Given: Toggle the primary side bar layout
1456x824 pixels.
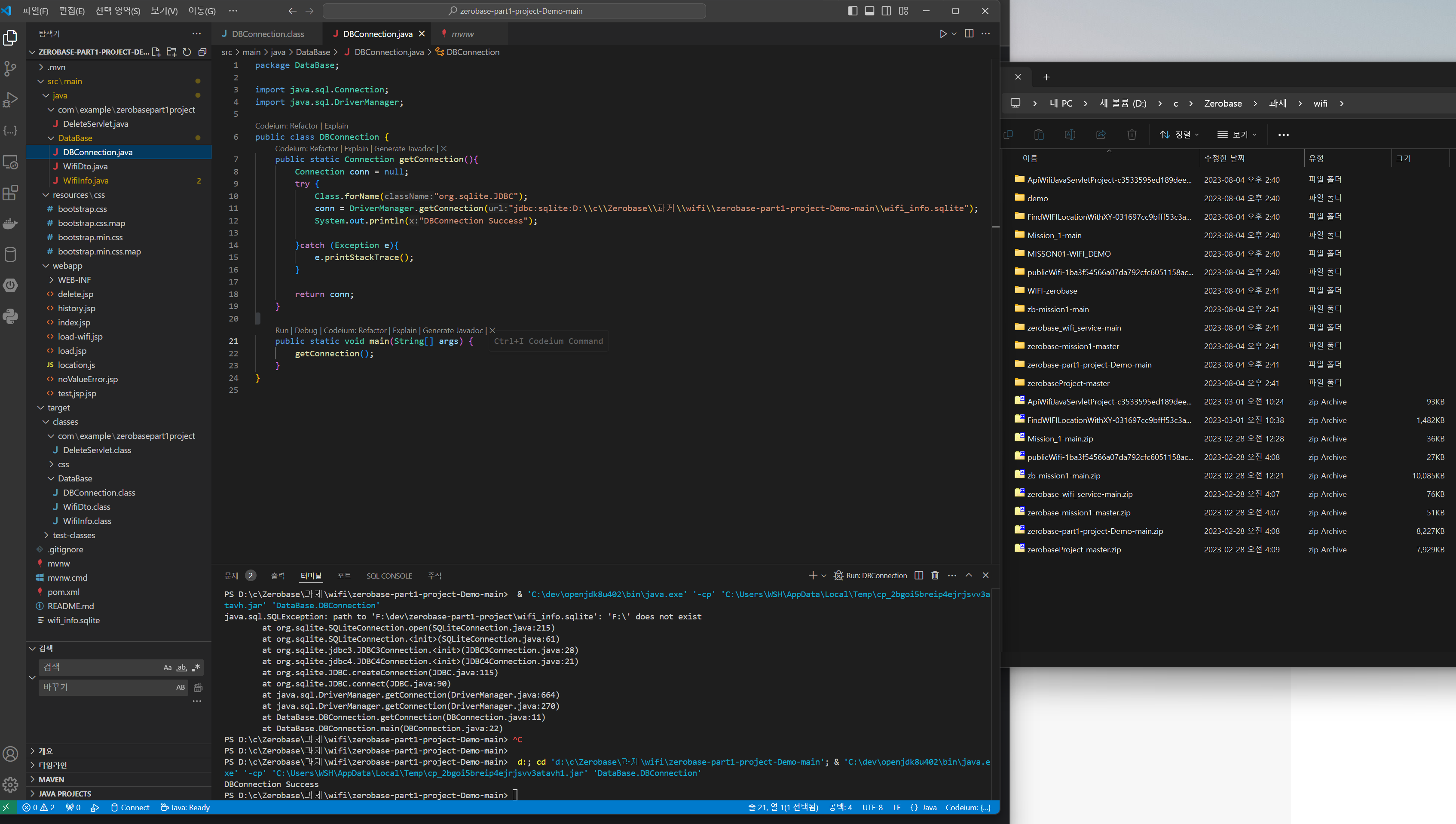Looking at the screenshot, I should coord(853,11).
